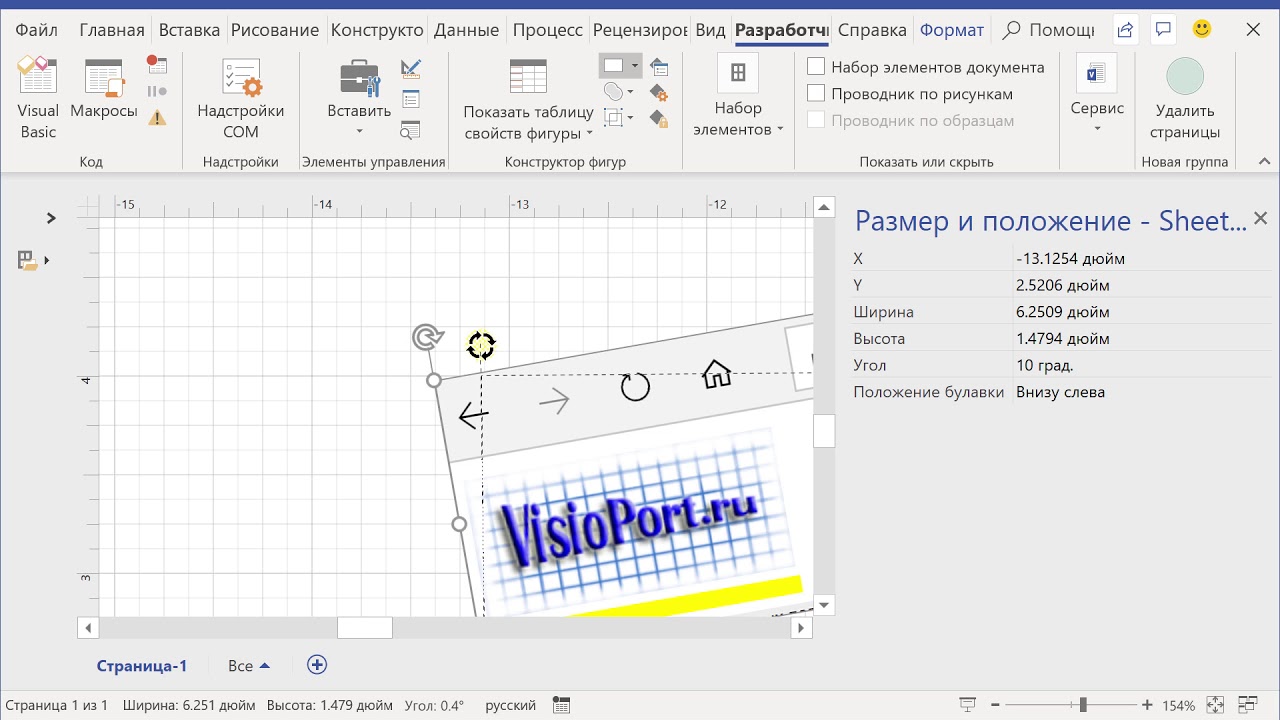Switch to the Главная tab

pos(112,30)
